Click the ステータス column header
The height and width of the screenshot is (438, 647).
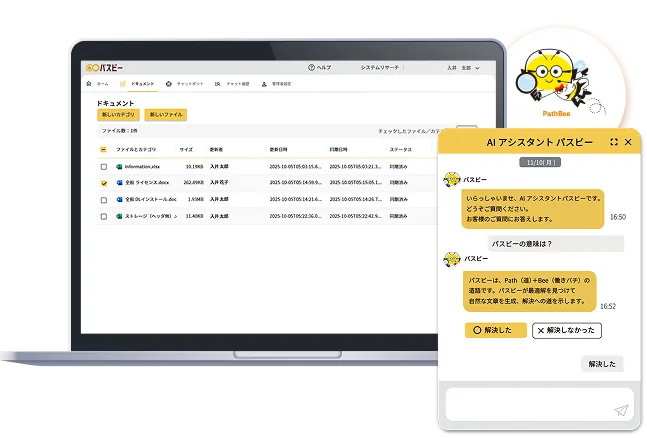(401, 150)
